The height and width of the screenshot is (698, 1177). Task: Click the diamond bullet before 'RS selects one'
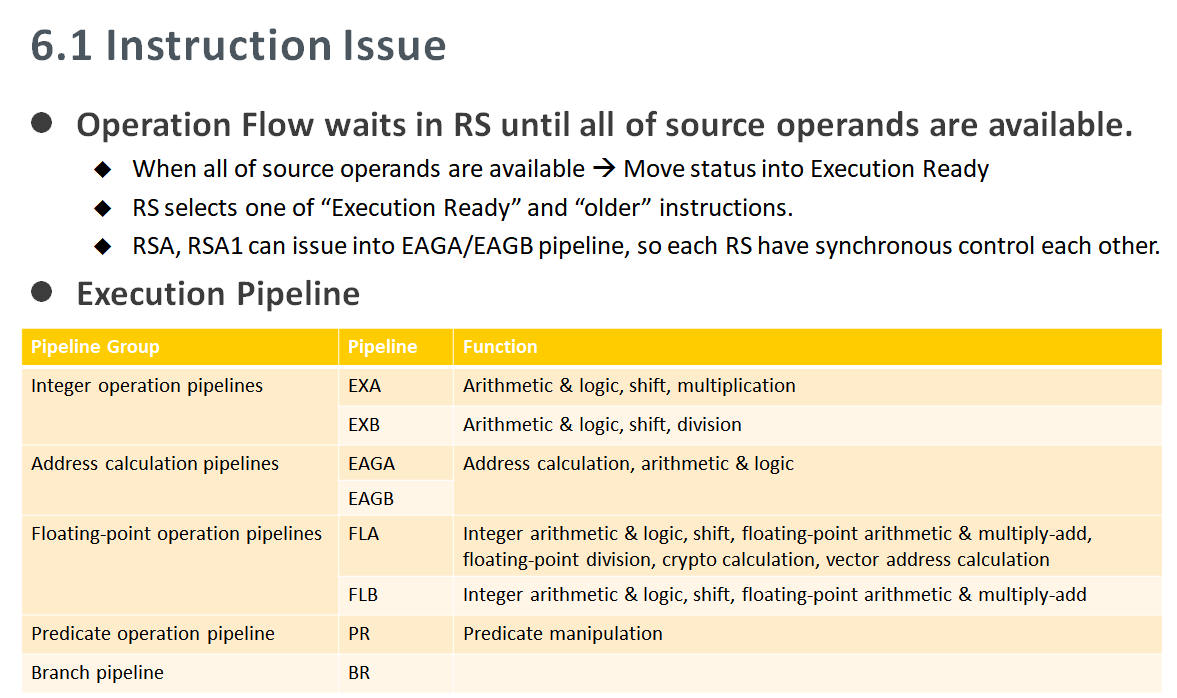103,208
